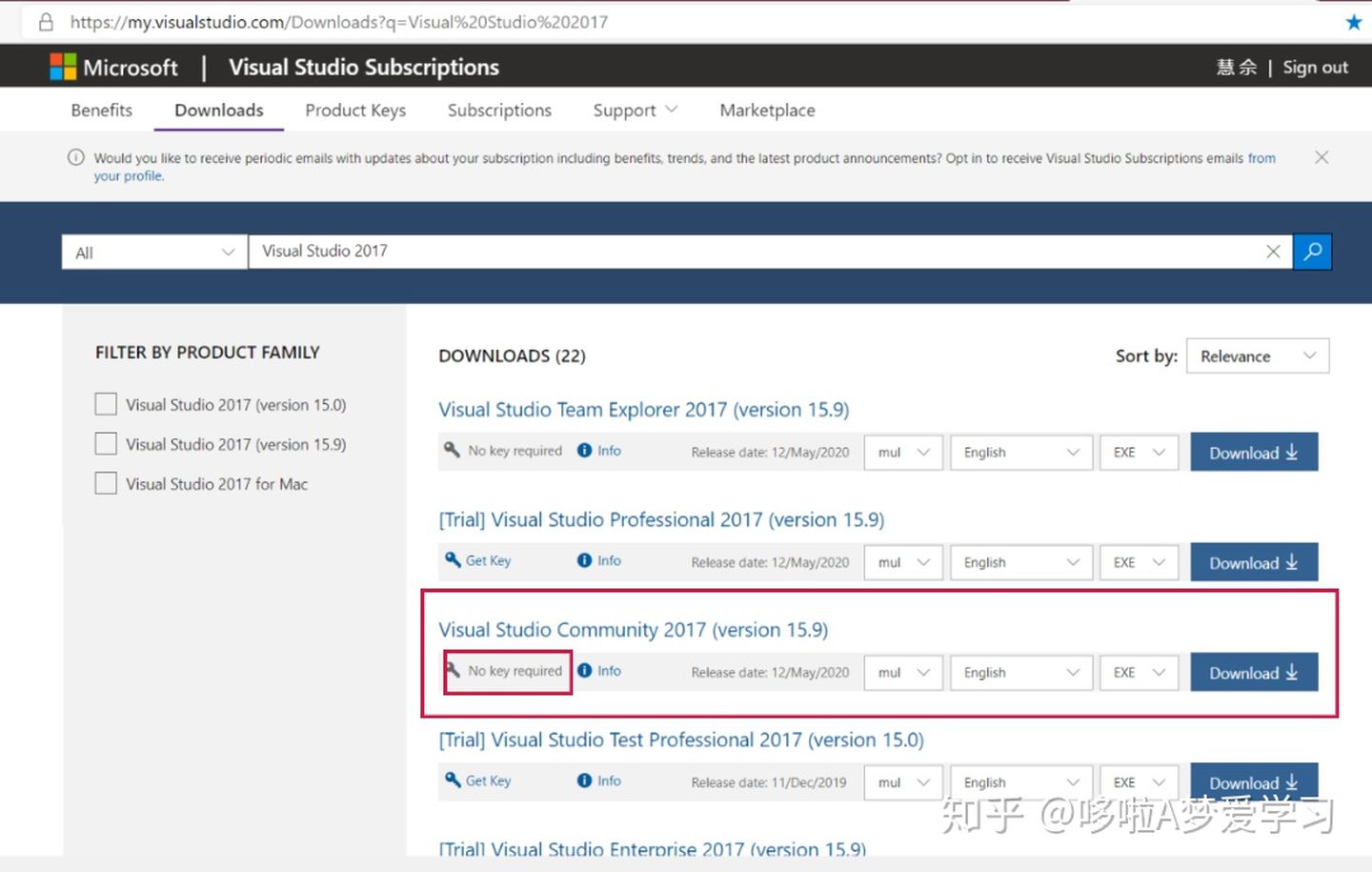Open the EXE dropdown for Visual Studio Professional 2017

coord(1140,562)
